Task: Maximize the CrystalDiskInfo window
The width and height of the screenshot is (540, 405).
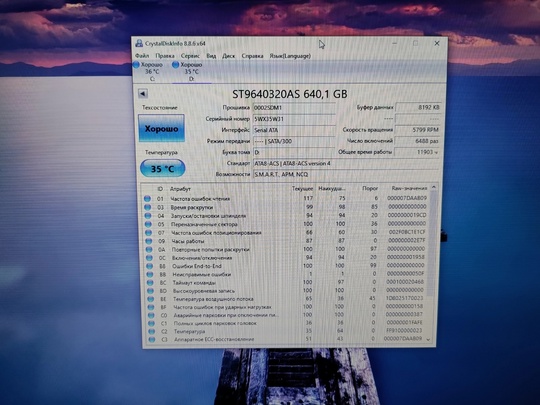Action: click(416, 43)
